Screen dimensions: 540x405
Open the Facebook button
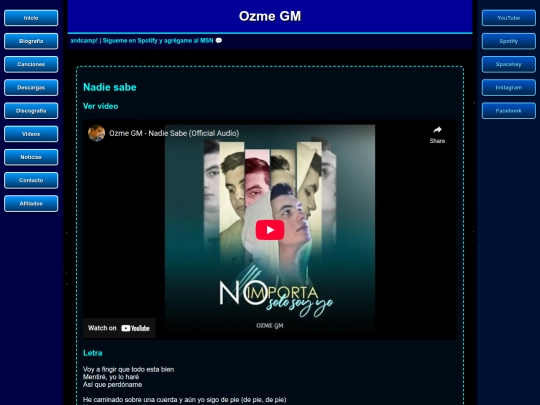509,111
